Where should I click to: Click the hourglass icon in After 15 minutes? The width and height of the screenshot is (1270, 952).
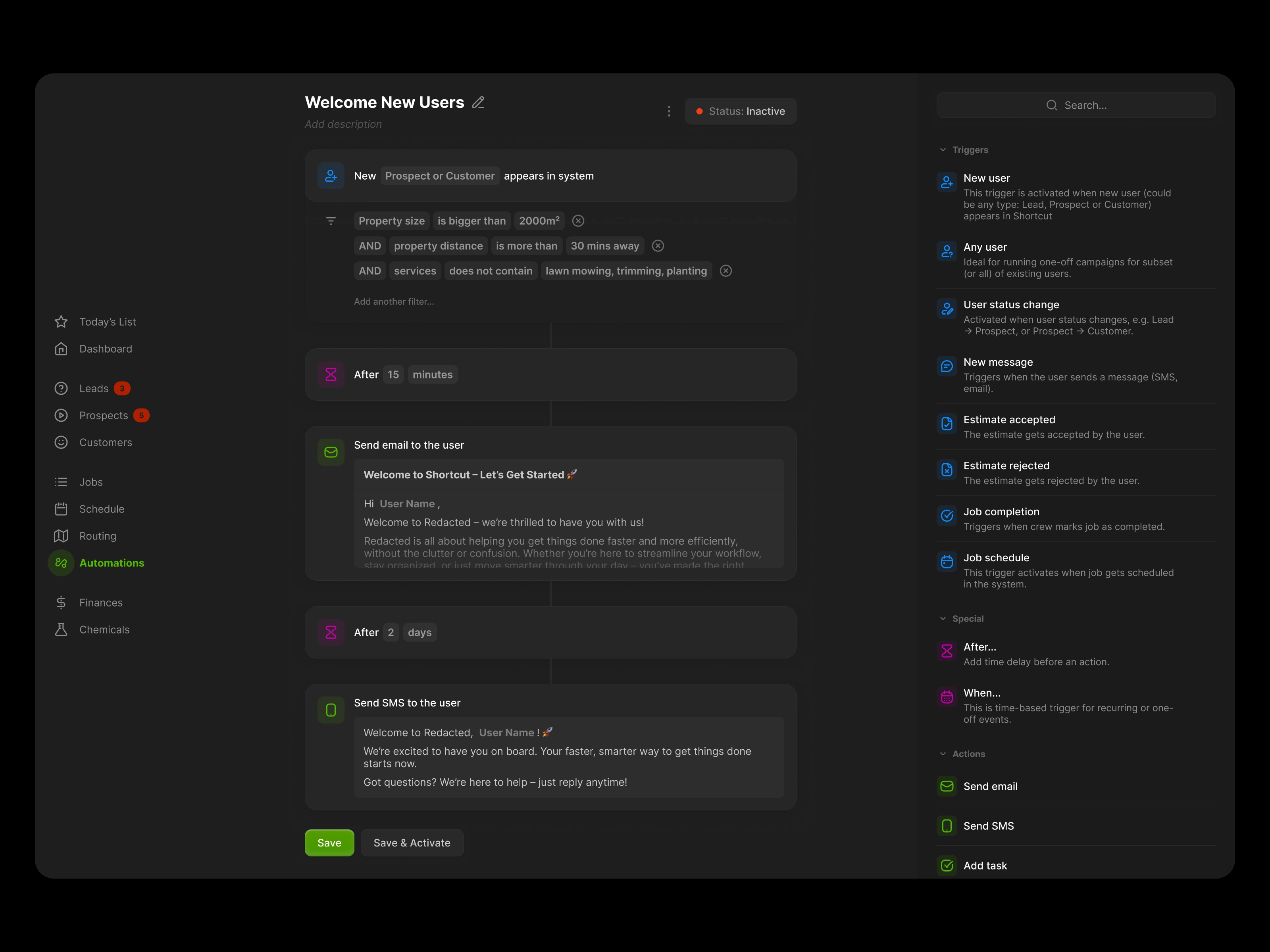click(x=331, y=375)
